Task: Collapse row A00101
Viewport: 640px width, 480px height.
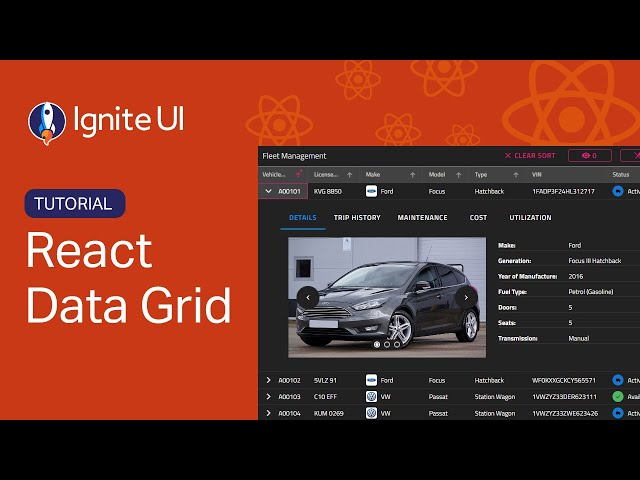Action: [x=268, y=191]
